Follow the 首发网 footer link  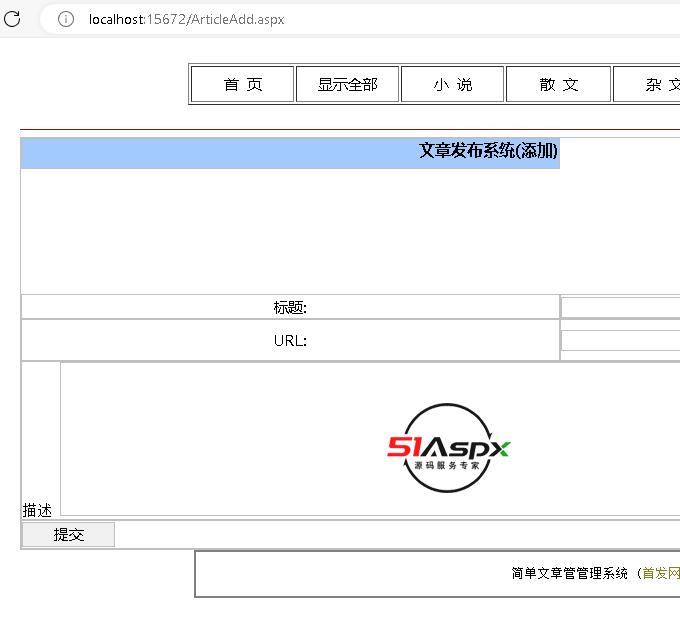pos(661,573)
